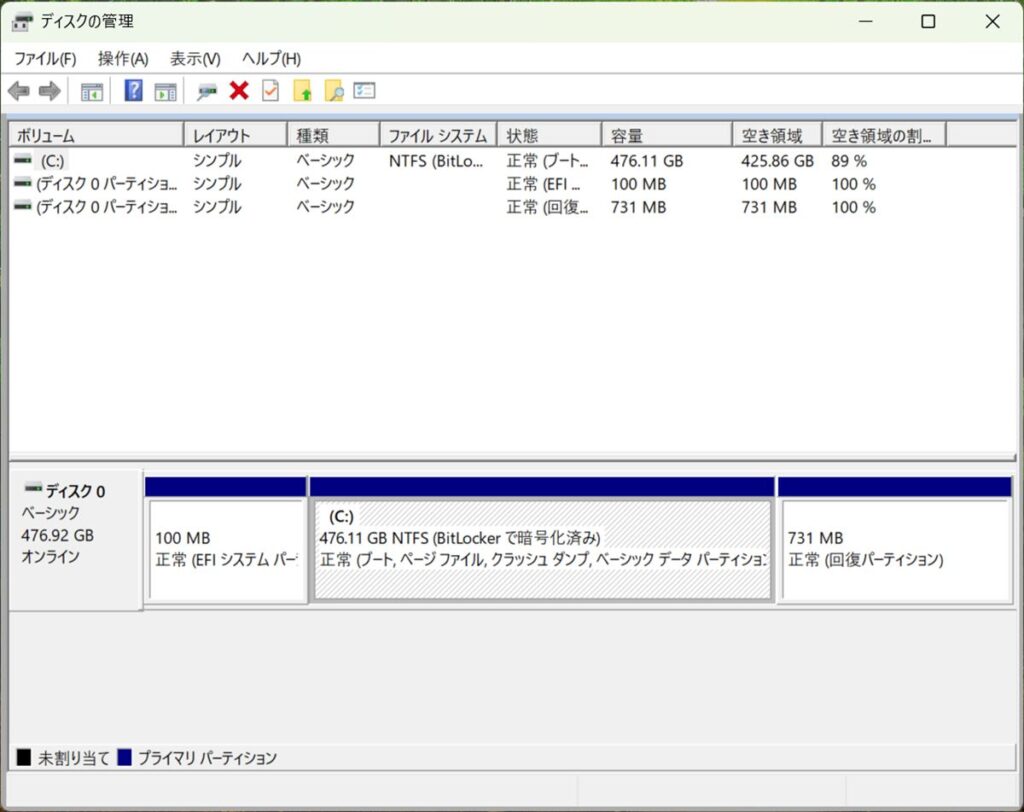This screenshot has width=1024, height=812.
Task: Open the 操作(A) menu
Action: [123, 59]
